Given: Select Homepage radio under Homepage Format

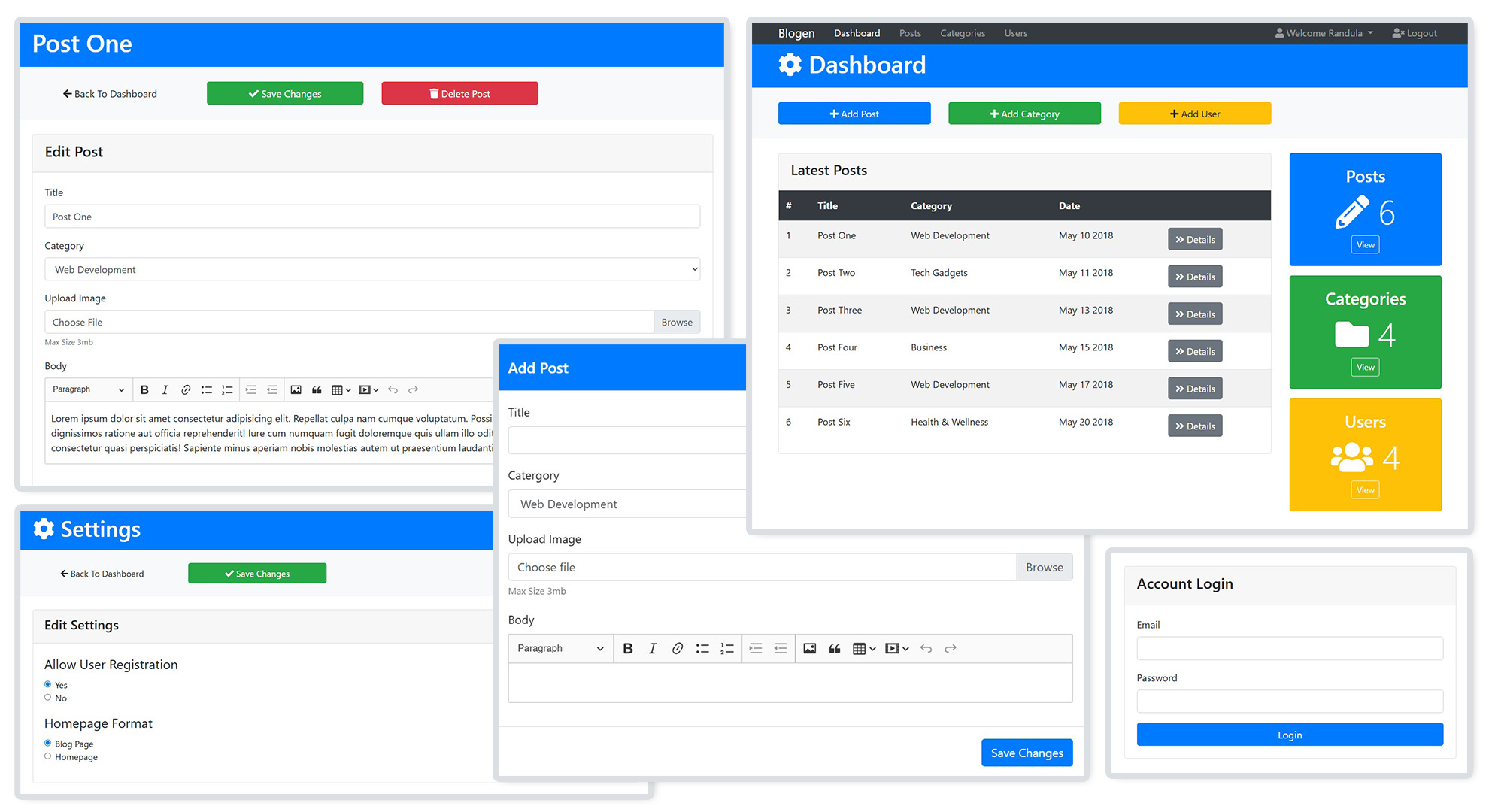Looking at the screenshot, I should tap(48, 756).
